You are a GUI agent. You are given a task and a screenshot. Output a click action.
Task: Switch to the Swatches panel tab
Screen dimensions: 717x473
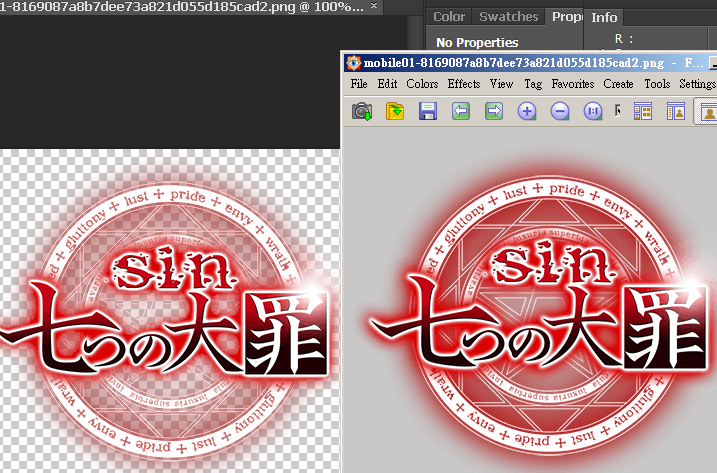[x=508, y=16]
